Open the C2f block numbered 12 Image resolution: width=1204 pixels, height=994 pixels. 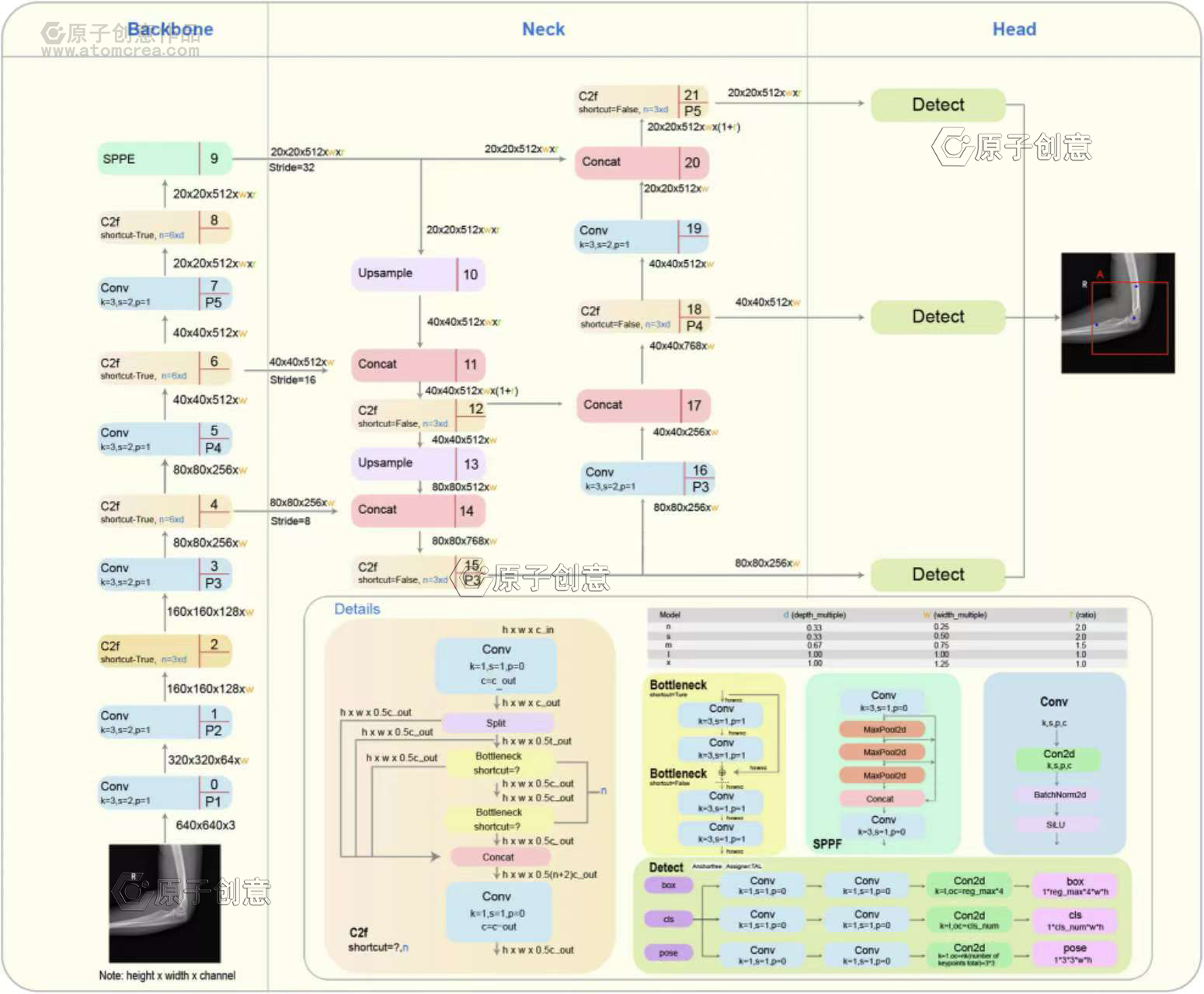(417, 416)
